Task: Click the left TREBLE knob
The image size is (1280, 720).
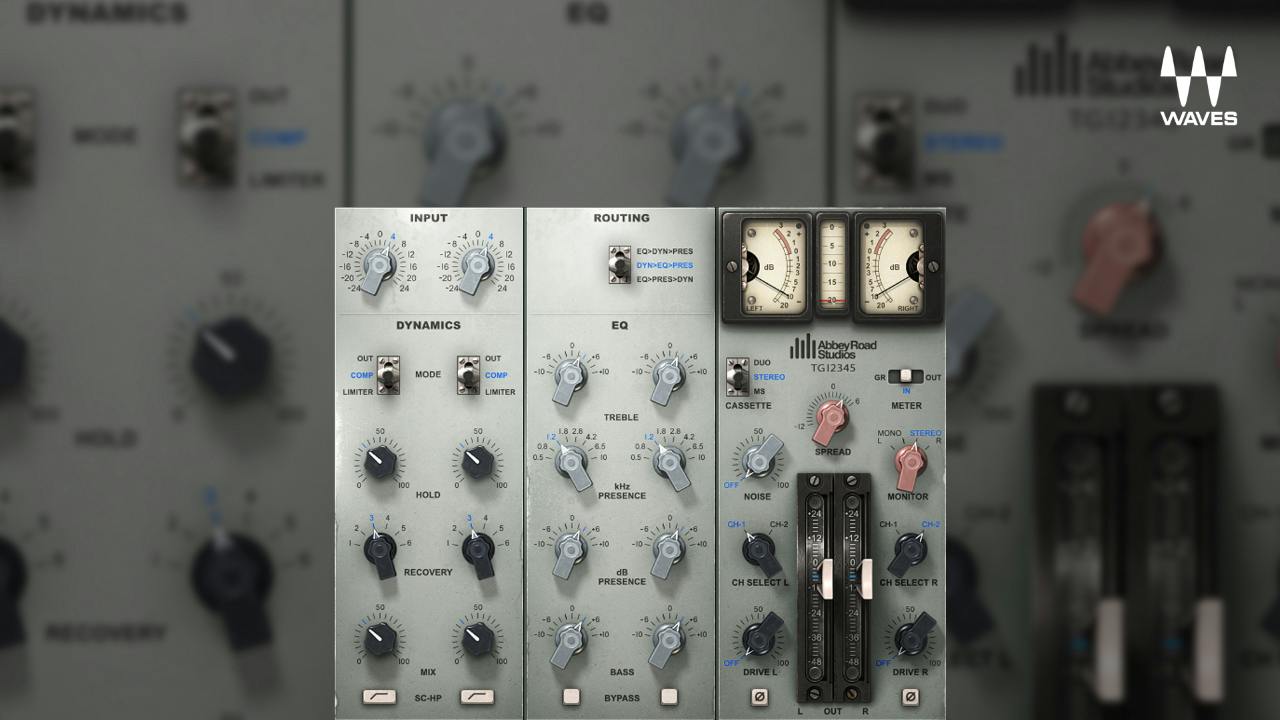Action: coord(570,378)
